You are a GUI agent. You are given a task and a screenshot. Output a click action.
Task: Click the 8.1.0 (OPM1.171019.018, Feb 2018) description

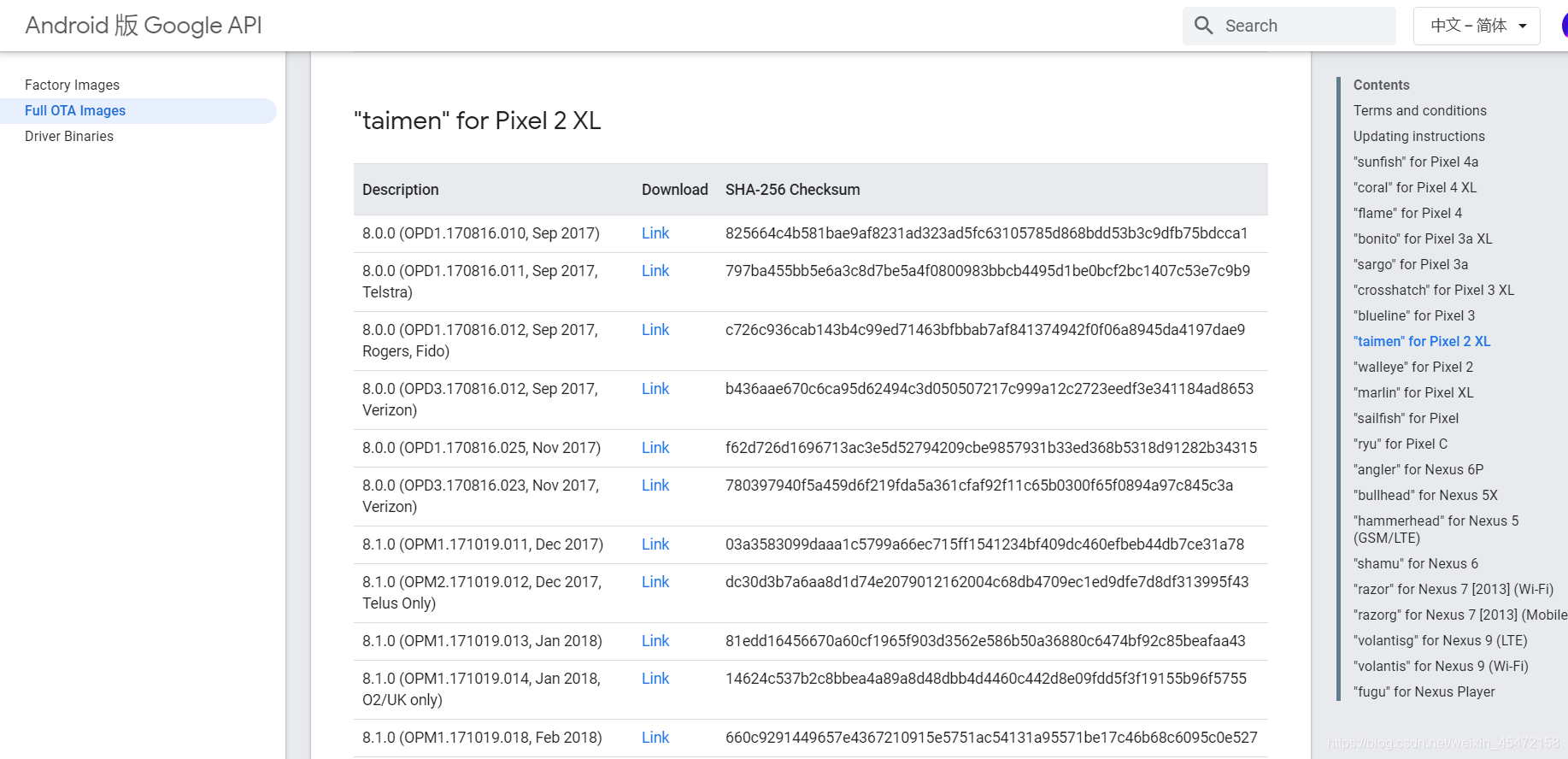pos(482,738)
